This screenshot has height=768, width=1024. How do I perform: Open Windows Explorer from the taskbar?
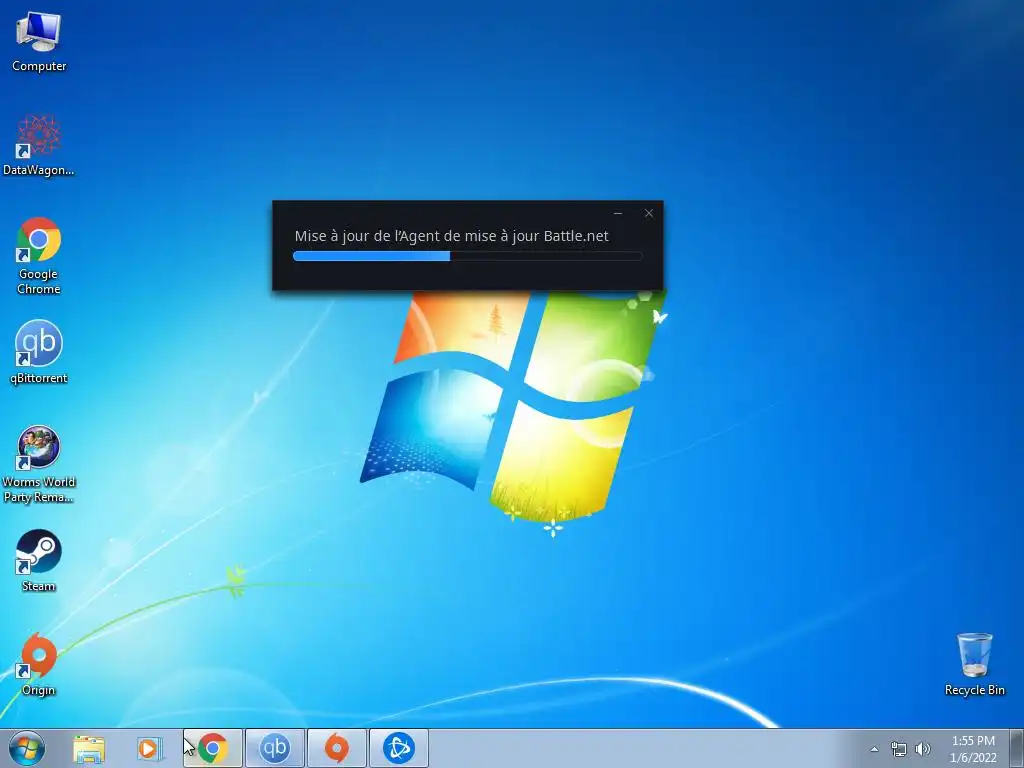(89, 748)
